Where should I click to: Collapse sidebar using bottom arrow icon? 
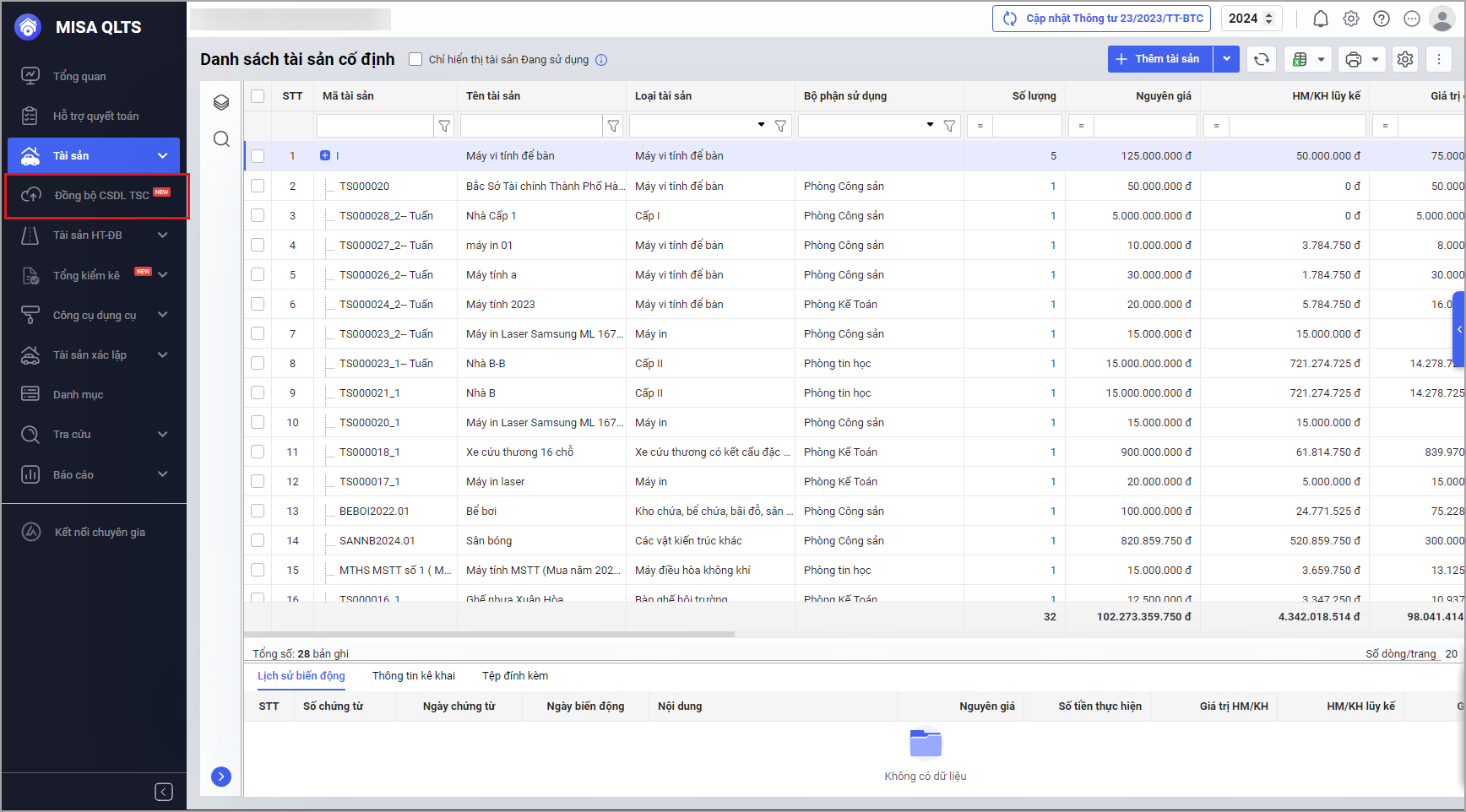click(164, 792)
